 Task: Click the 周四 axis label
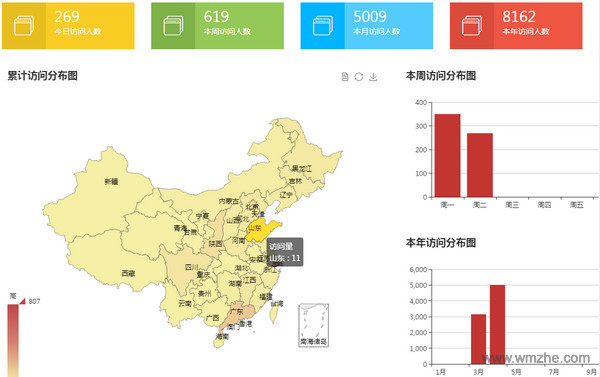tap(544, 205)
